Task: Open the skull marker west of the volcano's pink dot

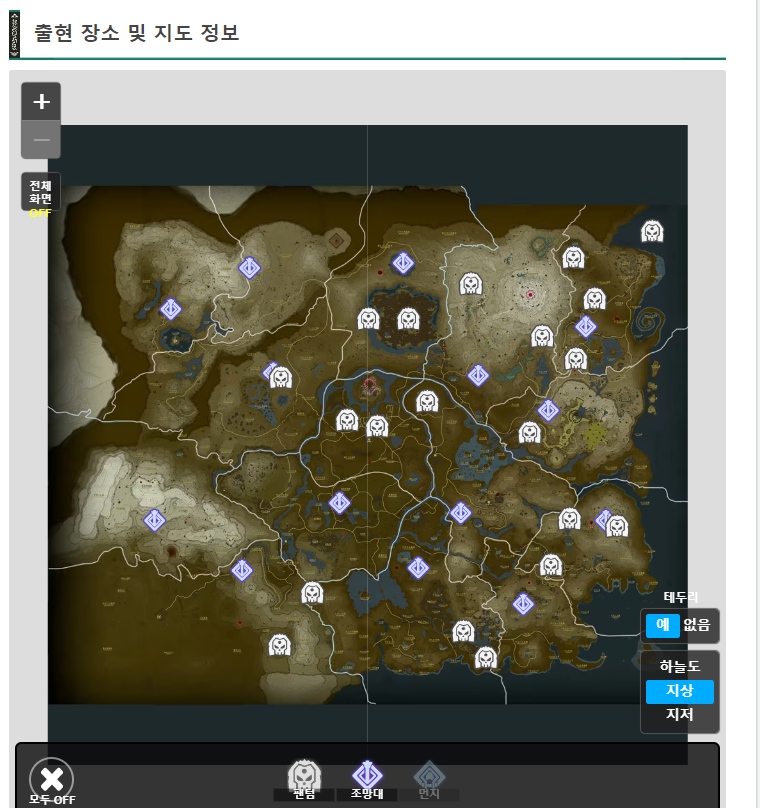Action: click(471, 284)
